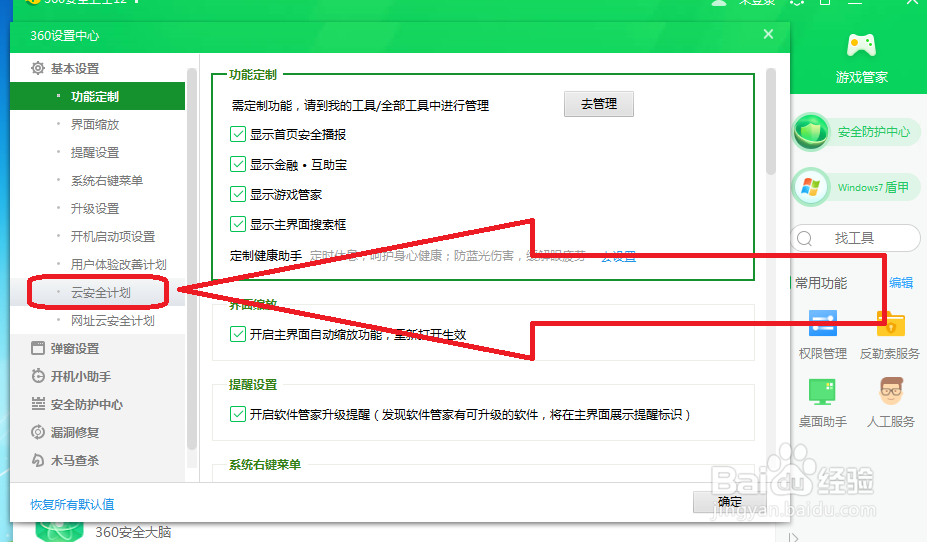
Task: Click the magnifier icon in 找工具 search
Action: (805, 238)
